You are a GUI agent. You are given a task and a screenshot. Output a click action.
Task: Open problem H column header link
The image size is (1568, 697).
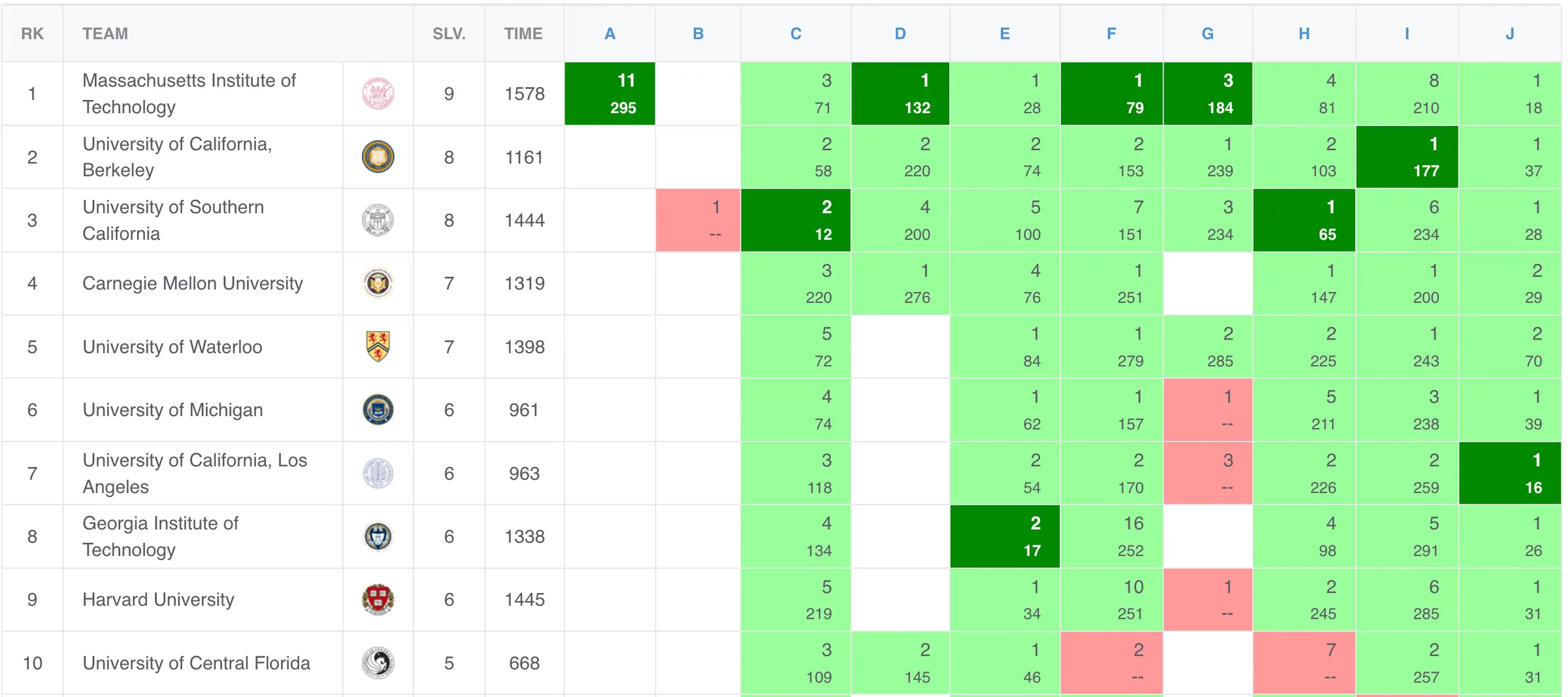click(x=1304, y=34)
